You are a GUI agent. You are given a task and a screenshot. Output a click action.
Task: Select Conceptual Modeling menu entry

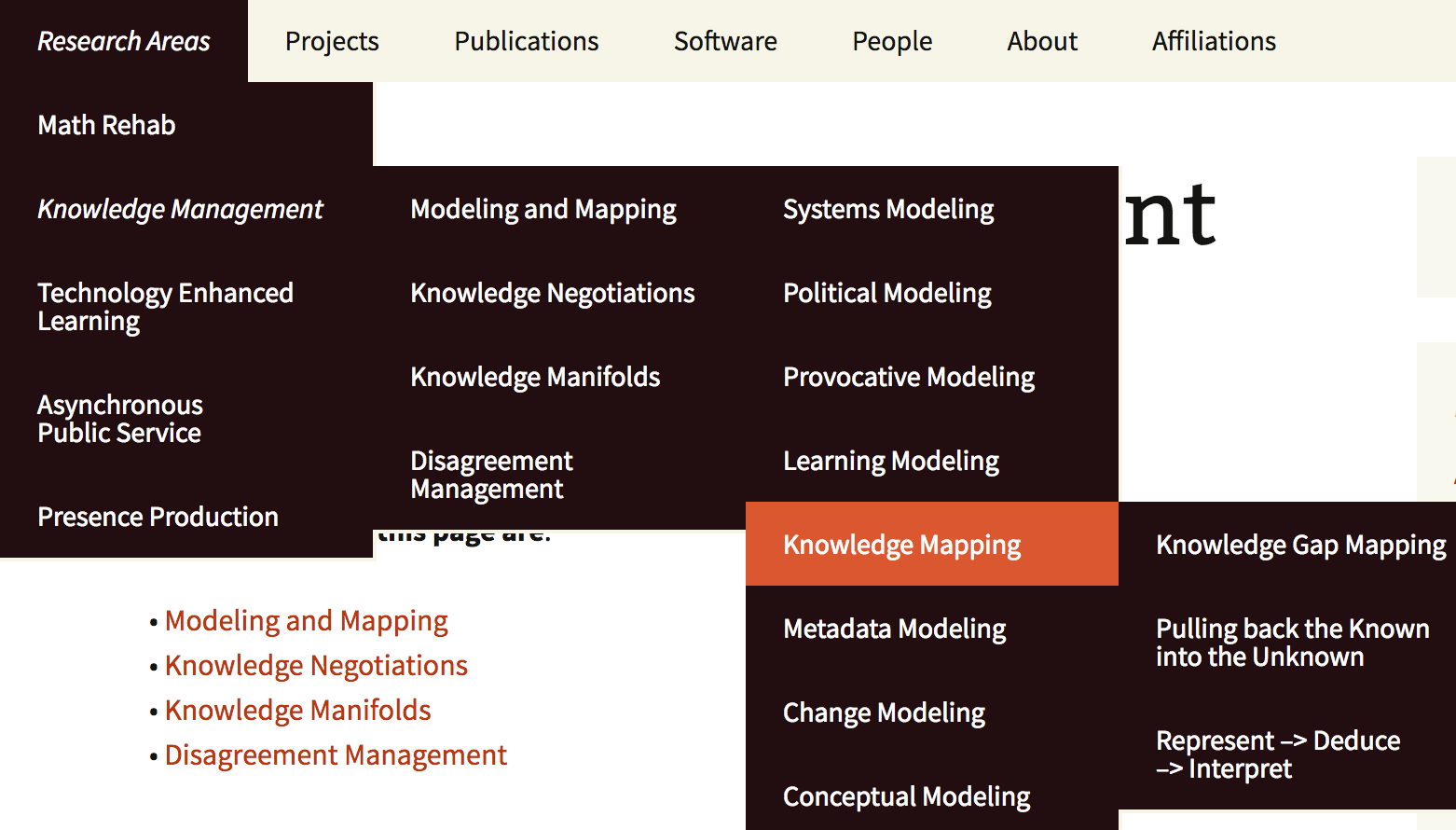tap(906, 796)
